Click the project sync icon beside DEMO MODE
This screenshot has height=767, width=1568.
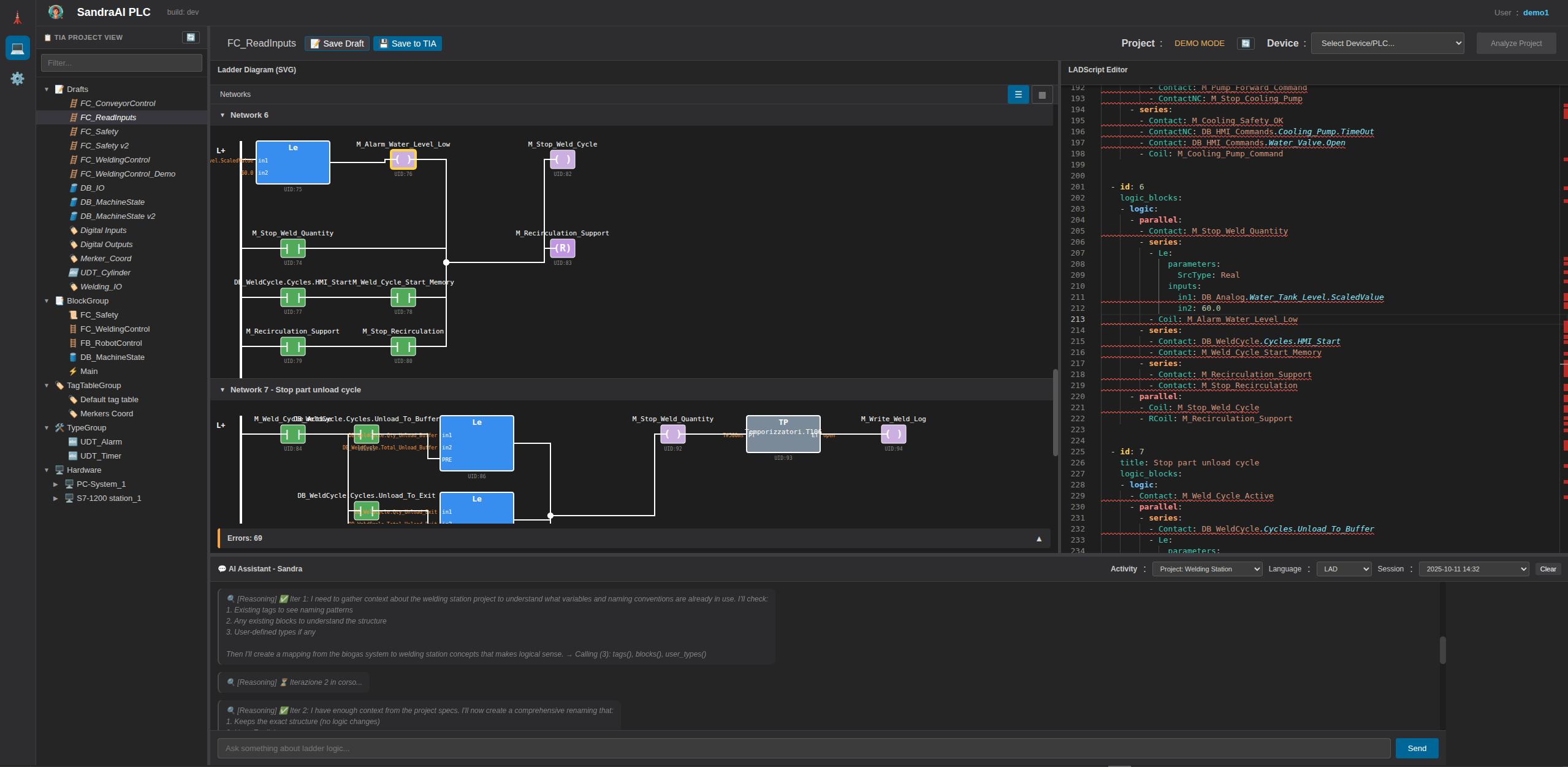click(1246, 43)
